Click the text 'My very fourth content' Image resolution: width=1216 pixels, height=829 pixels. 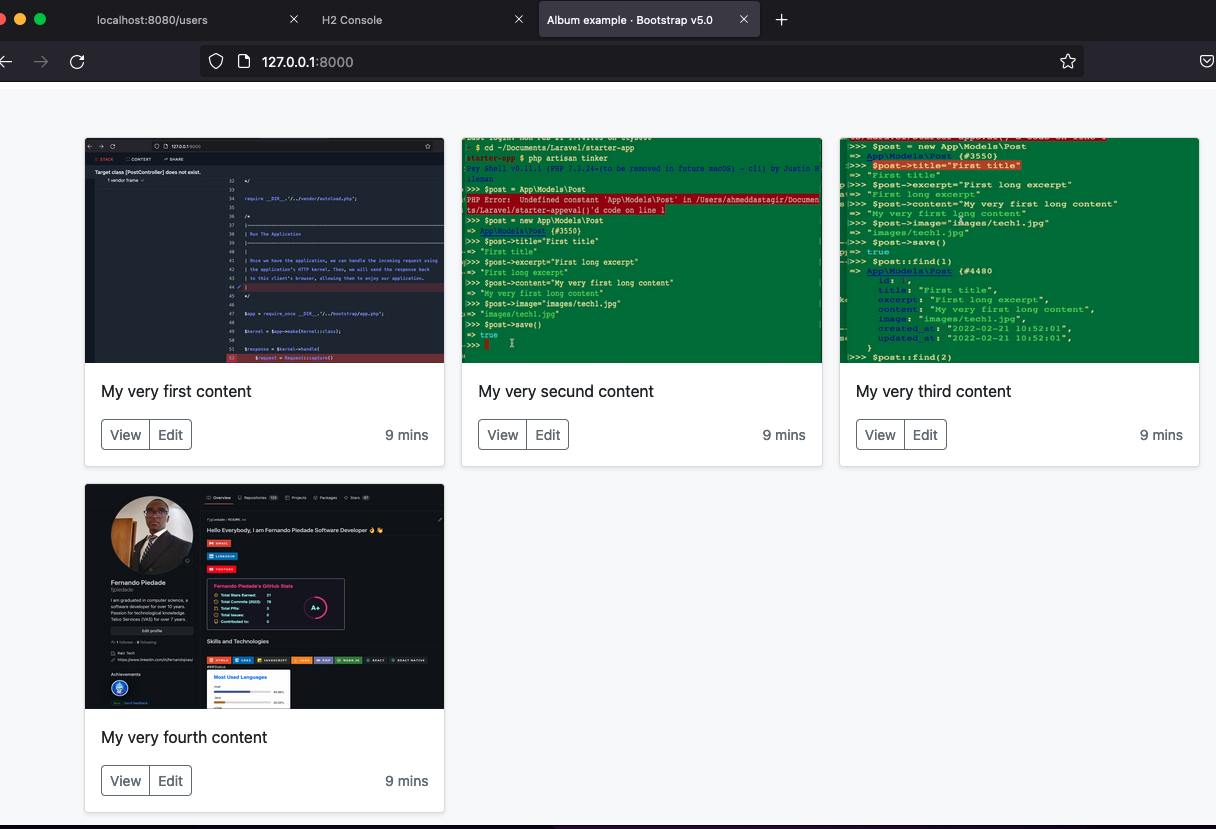(x=184, y=737)
